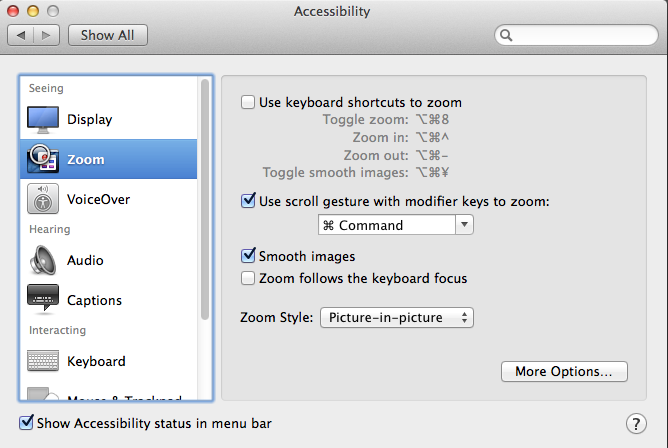This screenshot has width=668, height=448.
Task: Open the Captions icon in sidebar
Action: (x=43, y=300)
